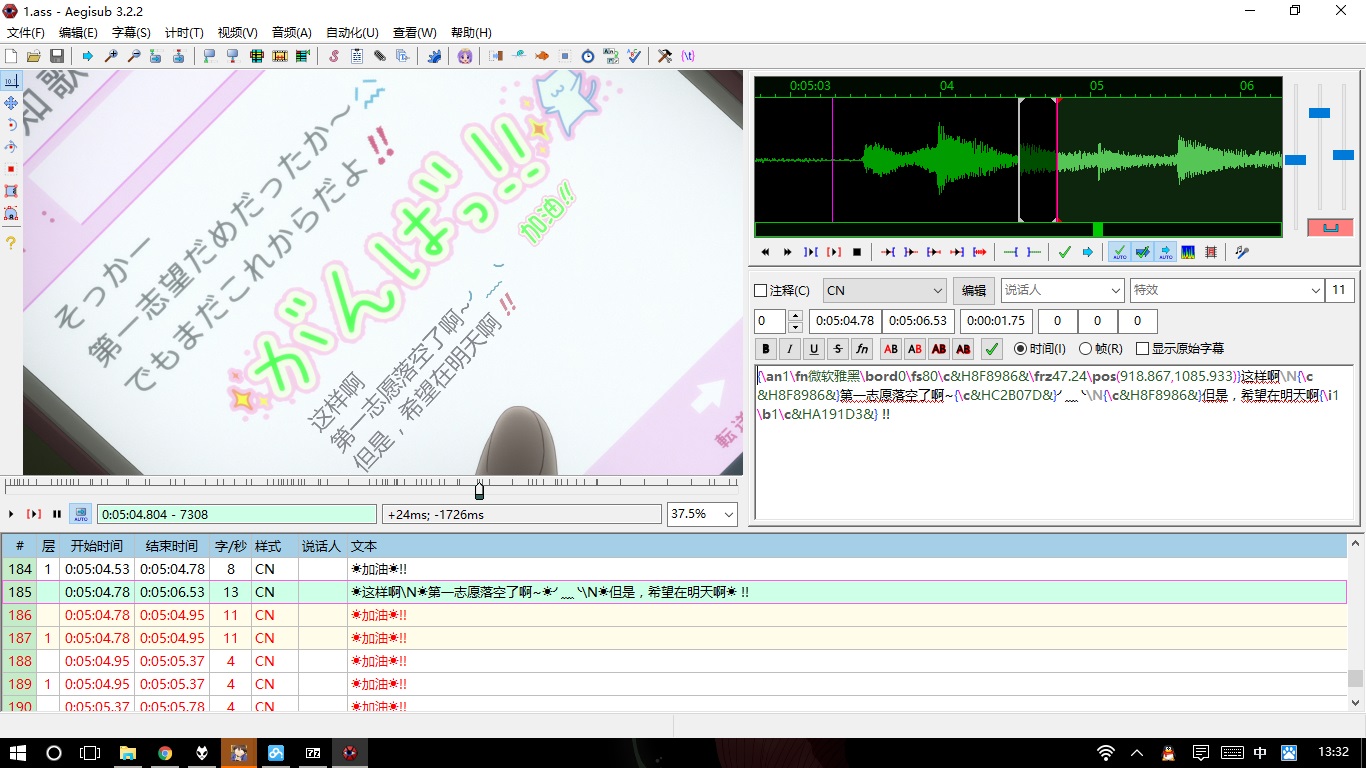This screenshot has height=768, width=1366.
Task: Open the Properties clipboard icon
Action: tap(356, 56)
